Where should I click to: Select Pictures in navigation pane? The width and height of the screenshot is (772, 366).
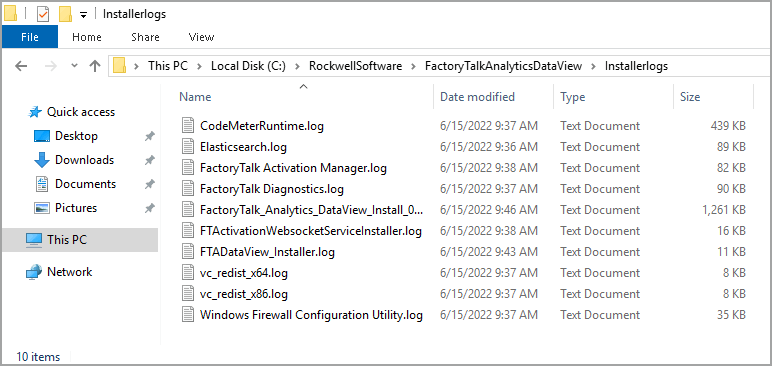click(76, 208)
